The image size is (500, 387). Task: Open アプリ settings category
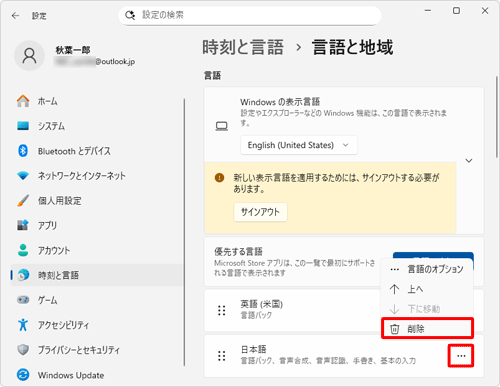pos(97,225)
